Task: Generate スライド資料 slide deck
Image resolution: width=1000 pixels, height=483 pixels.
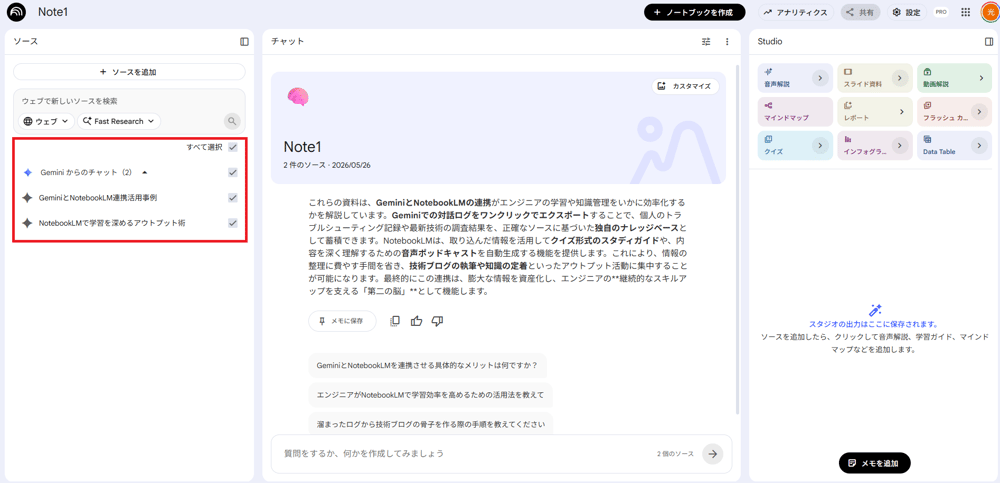Action: pyautogui.click(x=875, y=78)
